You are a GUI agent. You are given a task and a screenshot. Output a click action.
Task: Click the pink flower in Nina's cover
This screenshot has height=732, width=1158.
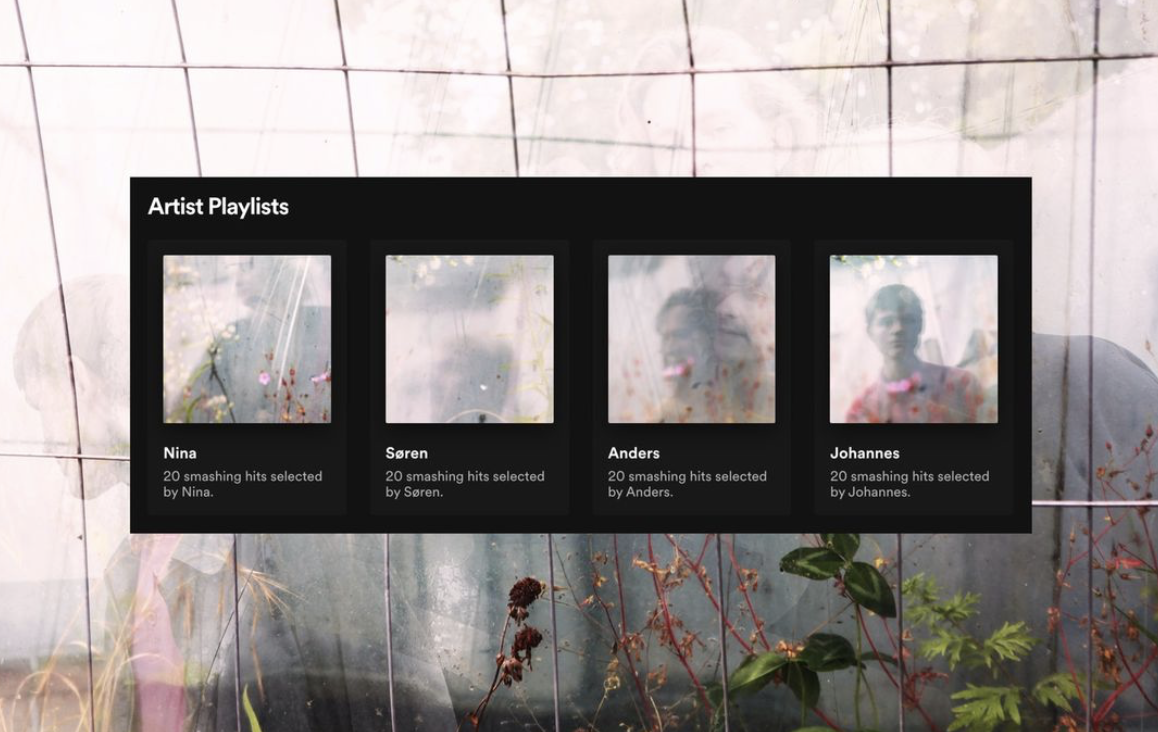pyautogui.click(x=264, y=379)
